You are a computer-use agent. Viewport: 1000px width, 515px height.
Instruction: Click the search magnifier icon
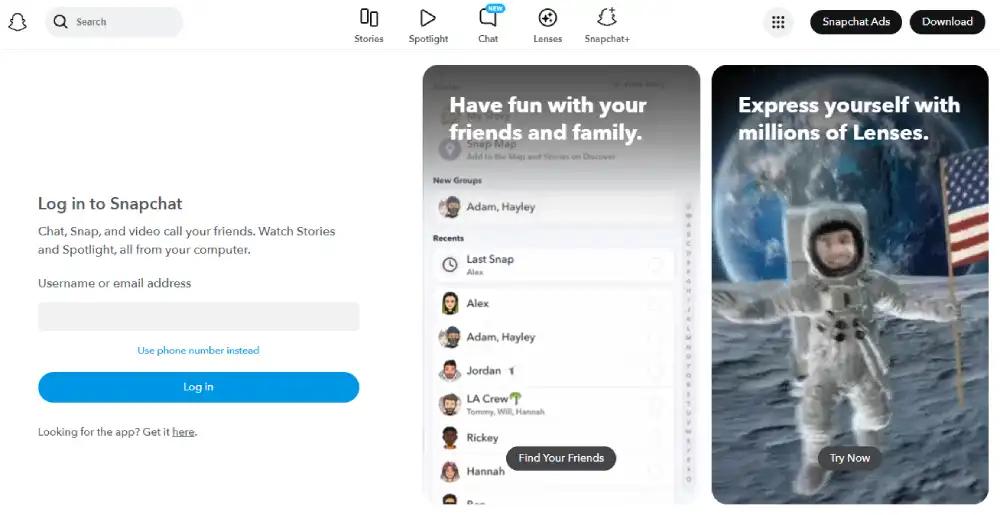click(61, 22)
